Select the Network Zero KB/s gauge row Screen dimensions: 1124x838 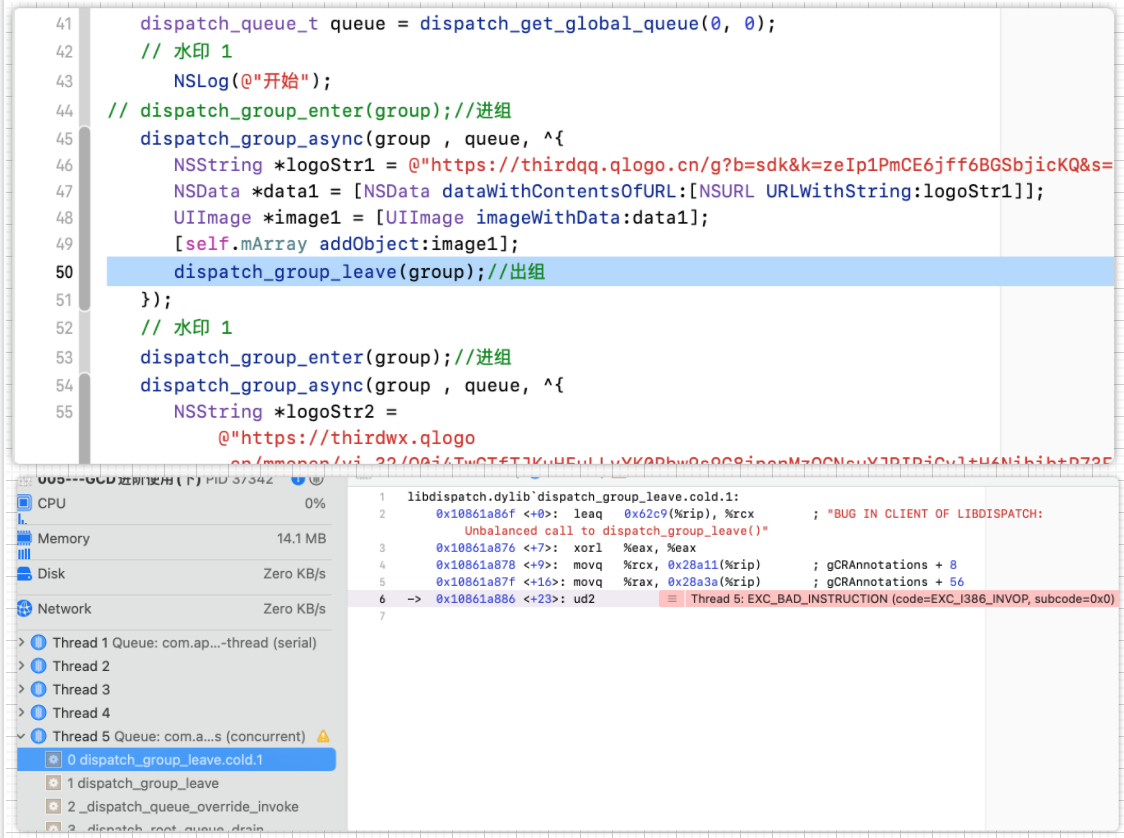tap(176, 609)
